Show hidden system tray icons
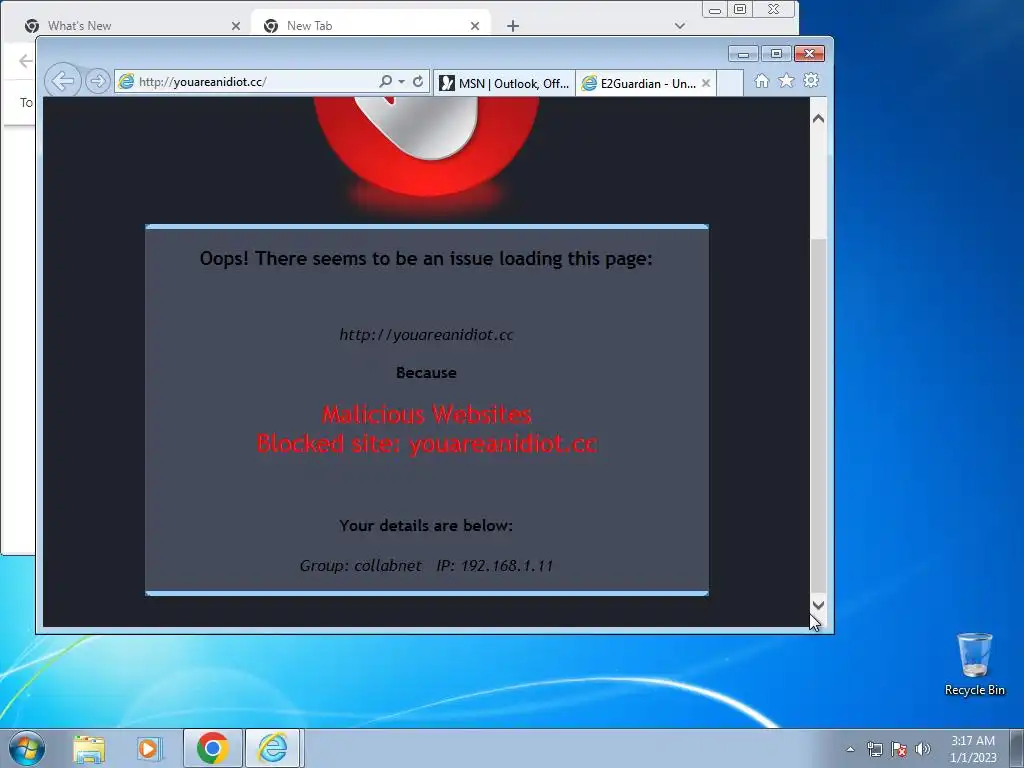Viewport: 1024px width, 768px height. [850, 749]
